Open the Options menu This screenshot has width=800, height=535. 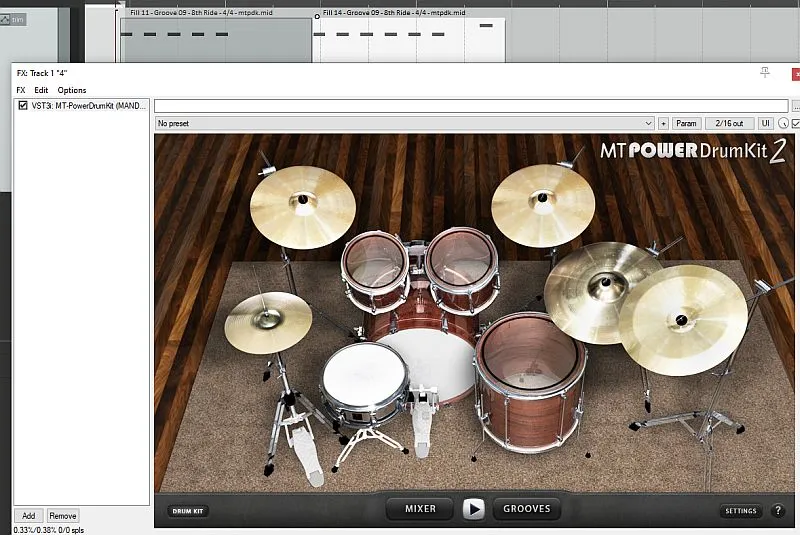72,90
